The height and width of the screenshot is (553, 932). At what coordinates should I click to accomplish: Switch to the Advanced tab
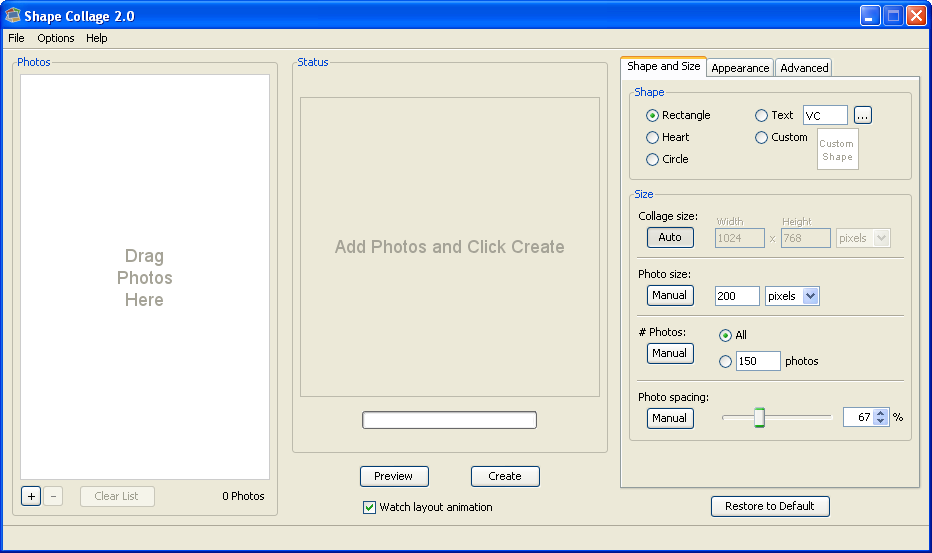pos(804,68)
